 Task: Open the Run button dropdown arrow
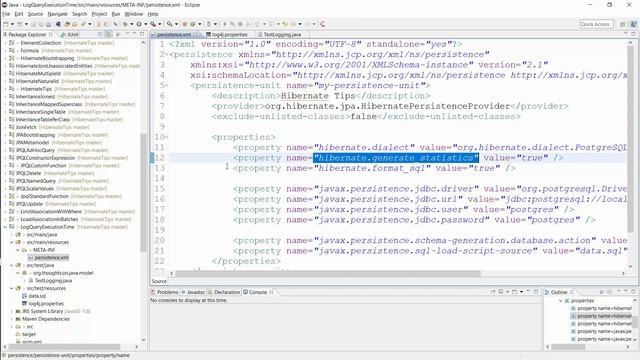click(x=146, y=24)
